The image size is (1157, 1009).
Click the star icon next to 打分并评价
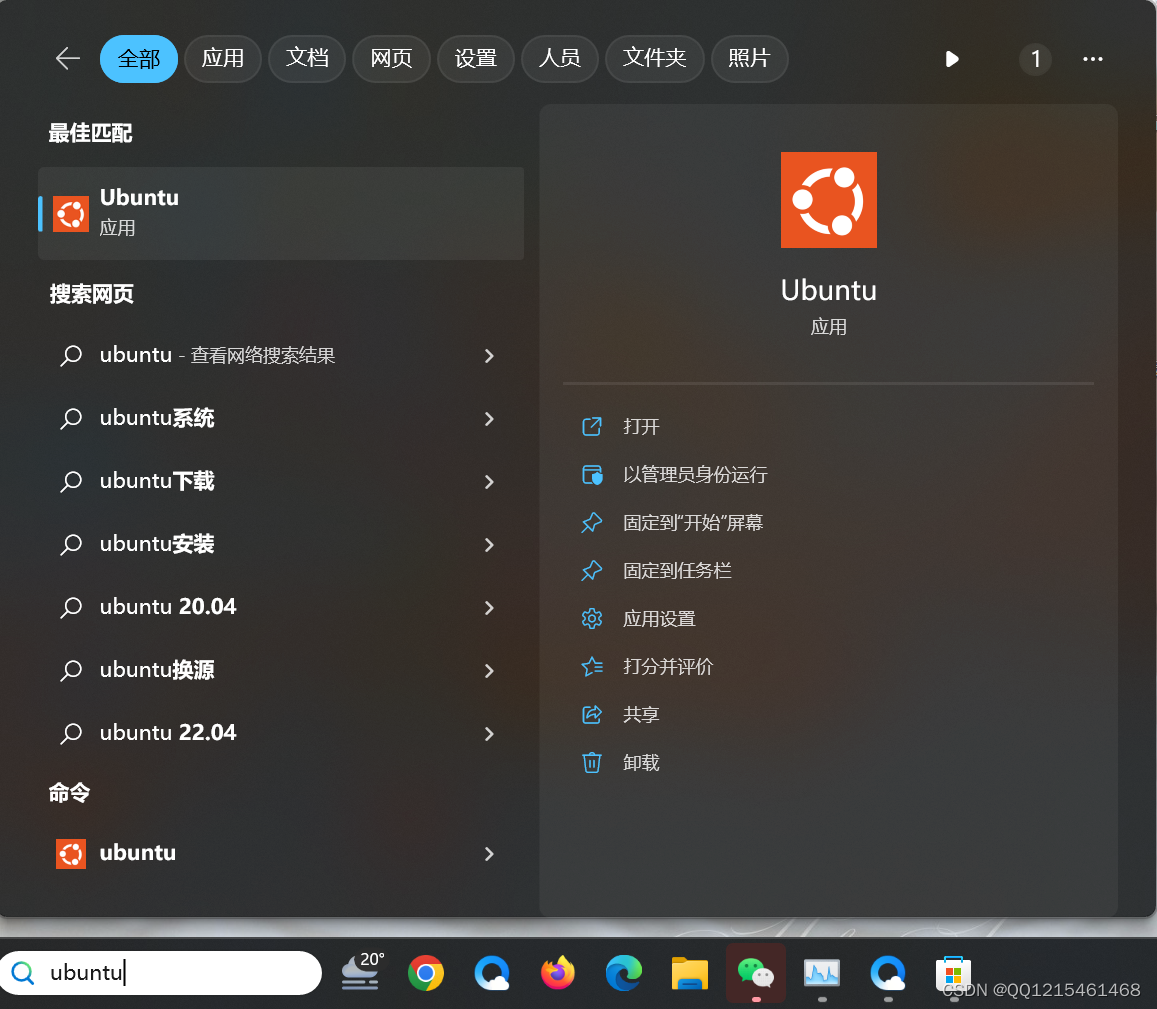592,667
